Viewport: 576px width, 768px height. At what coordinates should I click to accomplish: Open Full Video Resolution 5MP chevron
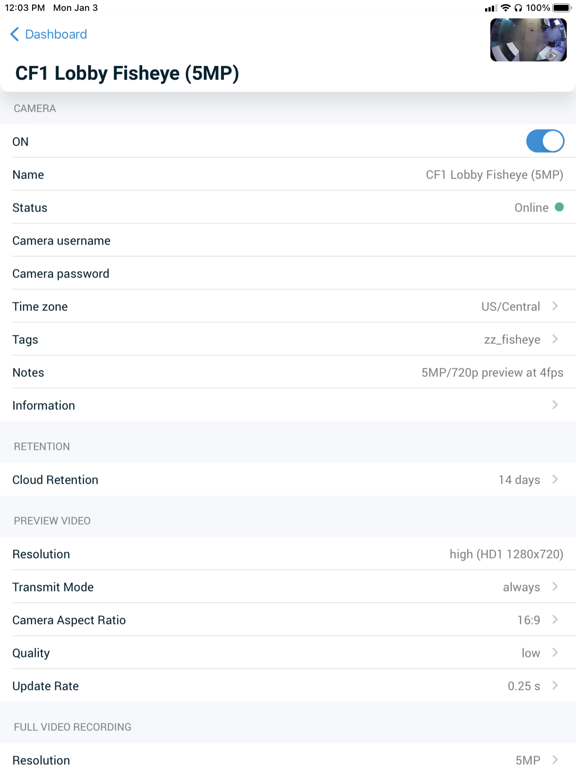click(x=555, y=760)
